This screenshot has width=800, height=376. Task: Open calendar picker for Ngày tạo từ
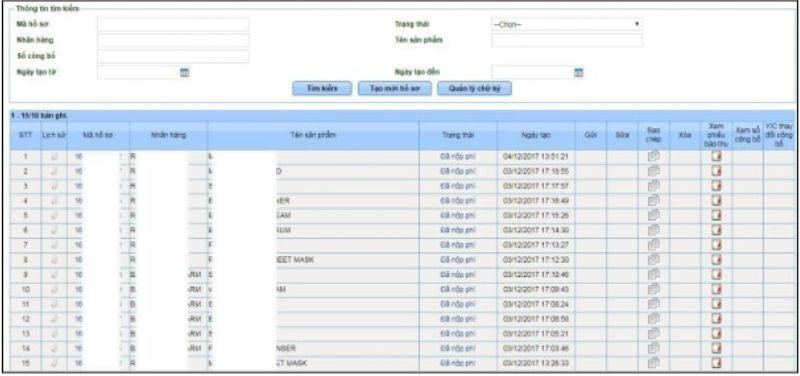(x=185, y=72)
